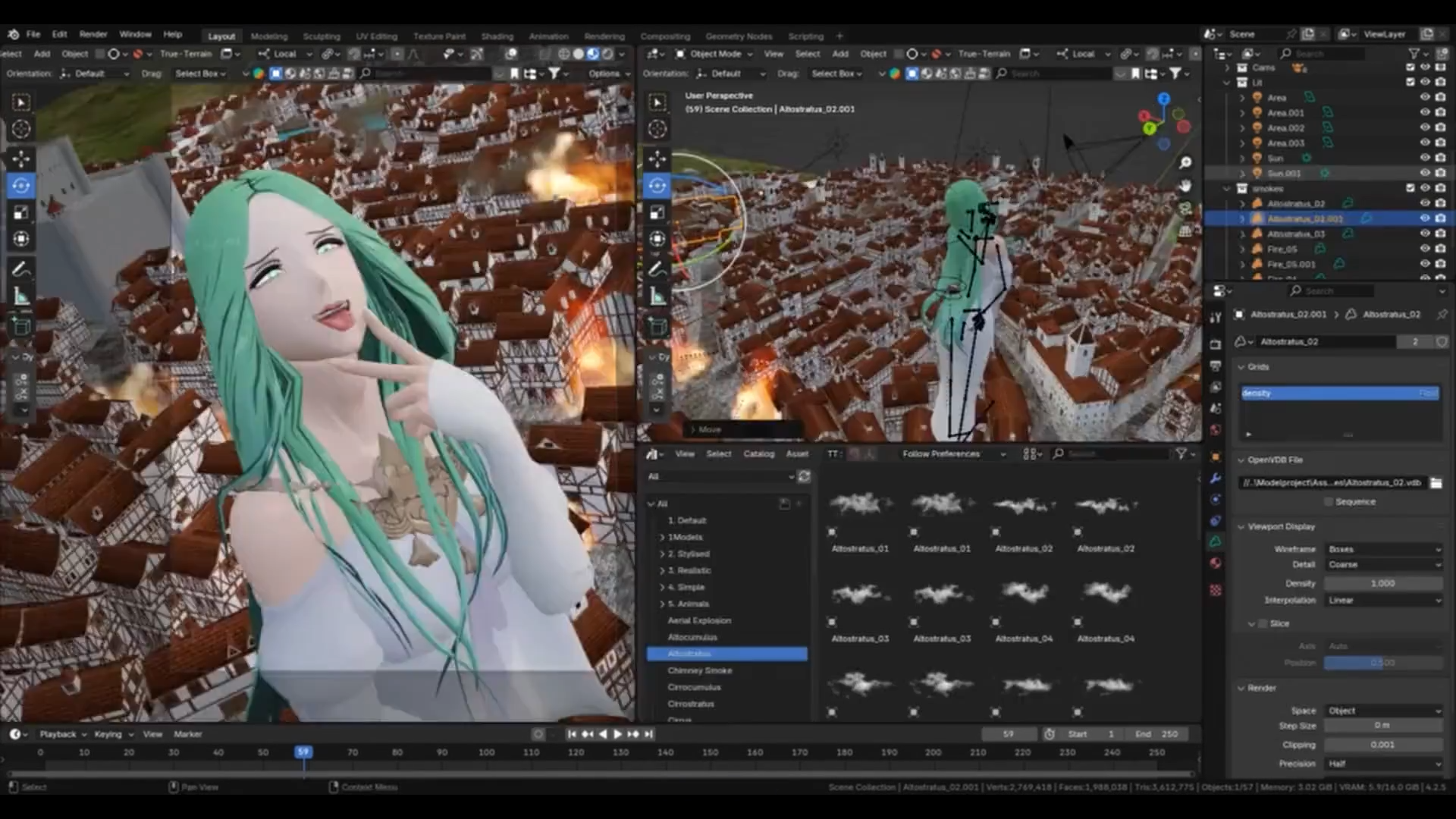Jump to the last frame
The height and width of the screenshot is (819, 1456).
click(649, 734)
